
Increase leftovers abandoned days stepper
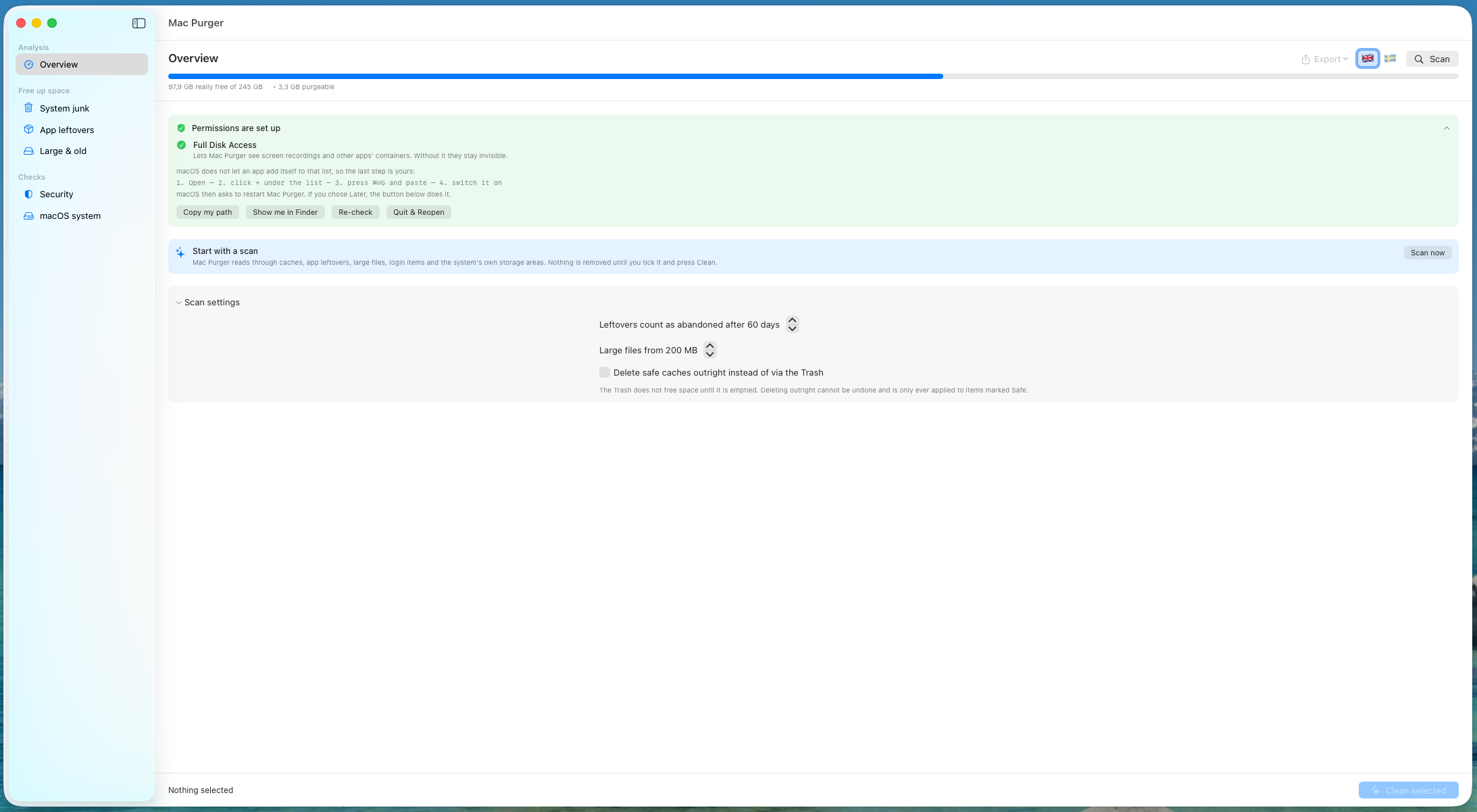tap(793, 320)
